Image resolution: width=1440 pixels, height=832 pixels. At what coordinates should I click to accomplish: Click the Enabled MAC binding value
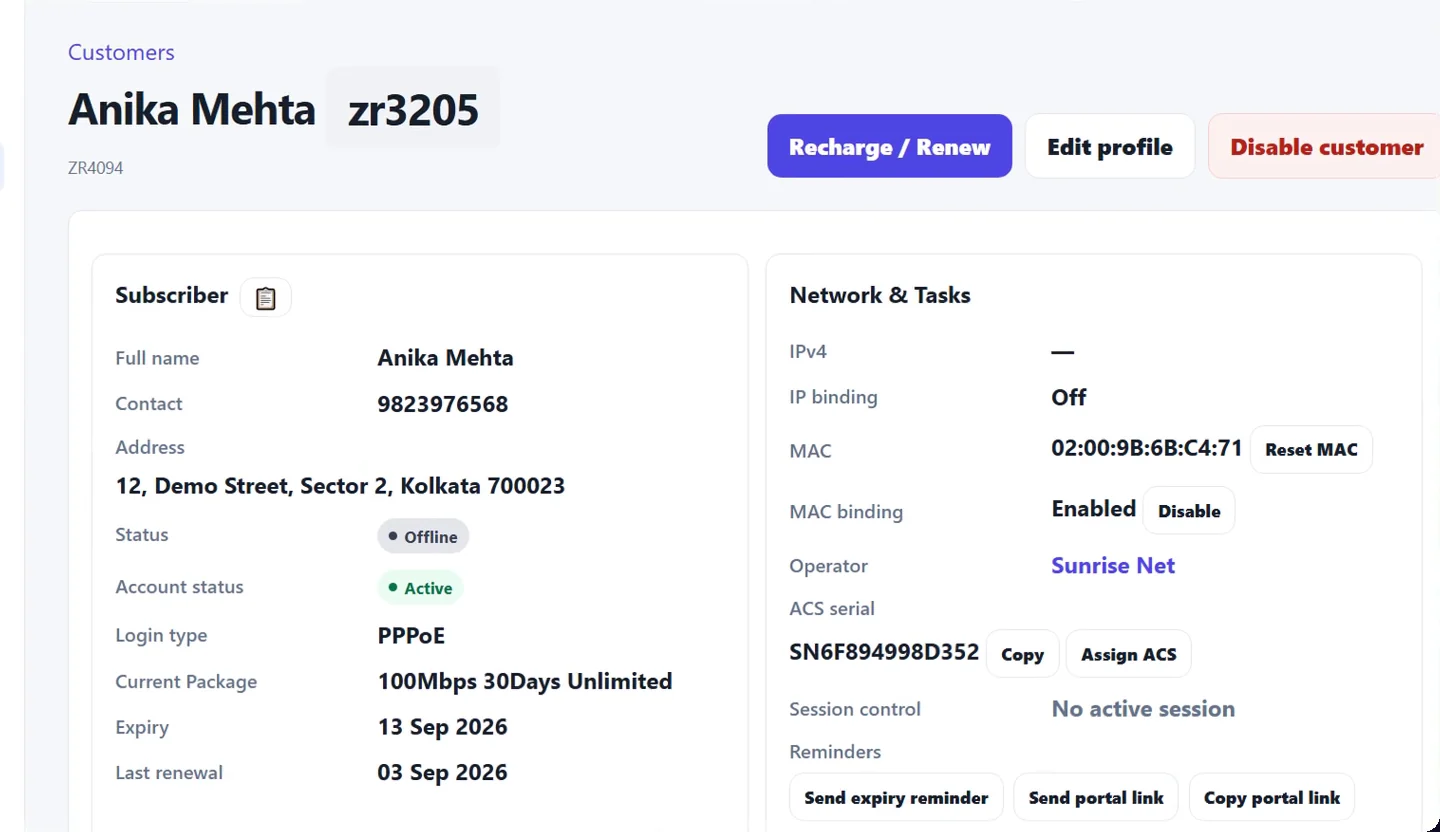tap(1094, 509)
